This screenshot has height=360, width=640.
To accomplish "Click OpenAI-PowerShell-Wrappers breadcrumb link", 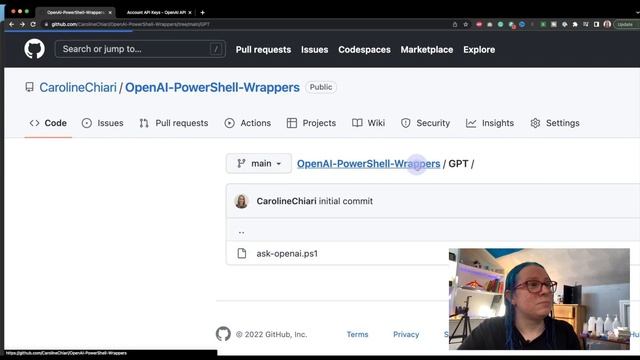I will coord(368,164).
